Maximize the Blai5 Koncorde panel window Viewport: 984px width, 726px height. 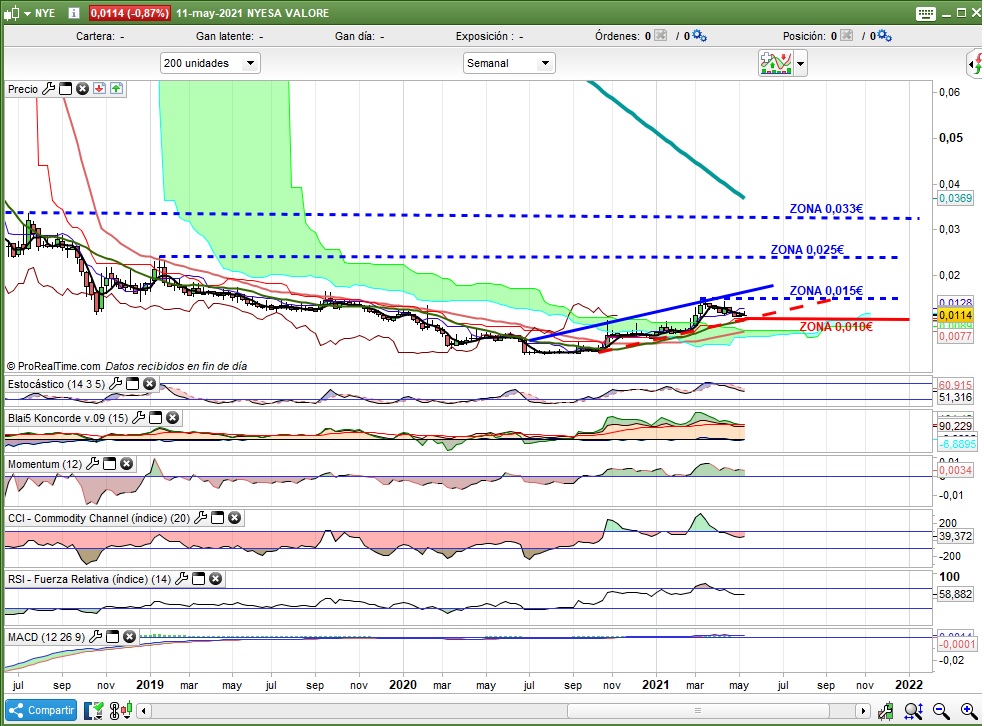(156, 418)
